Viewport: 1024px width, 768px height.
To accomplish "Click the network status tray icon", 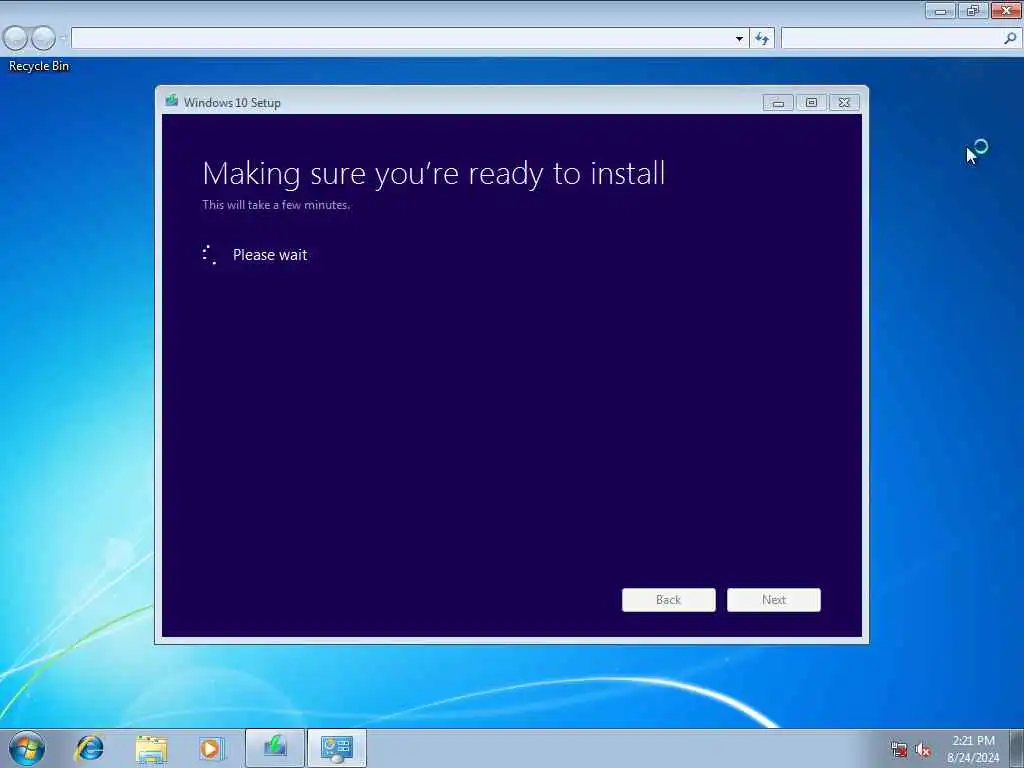I will 899,750.
